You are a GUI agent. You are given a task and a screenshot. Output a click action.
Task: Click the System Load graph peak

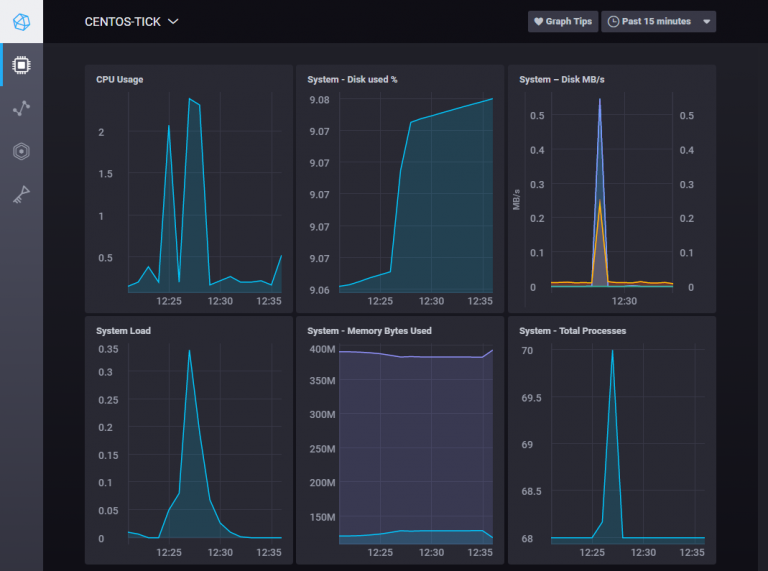click(x=189, y=350)
